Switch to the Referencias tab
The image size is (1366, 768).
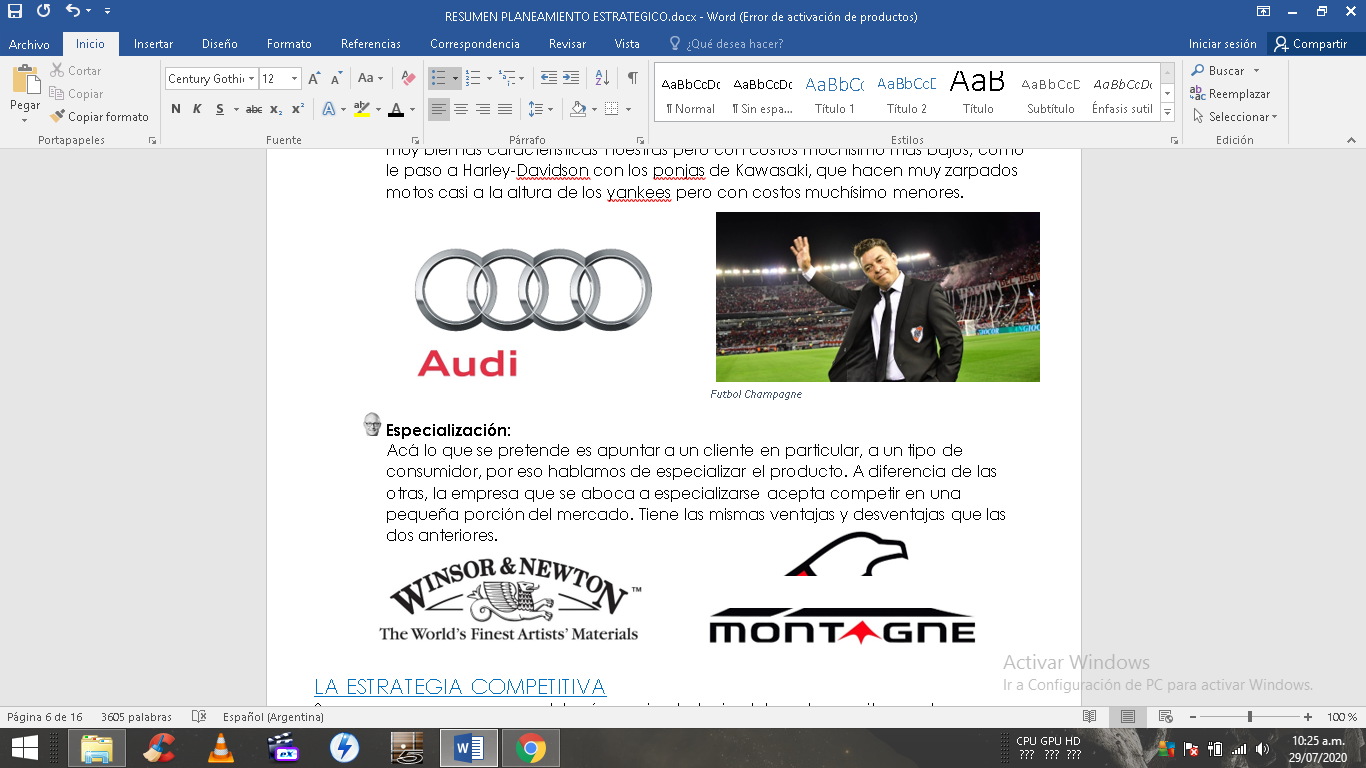(x=370, y=44)
